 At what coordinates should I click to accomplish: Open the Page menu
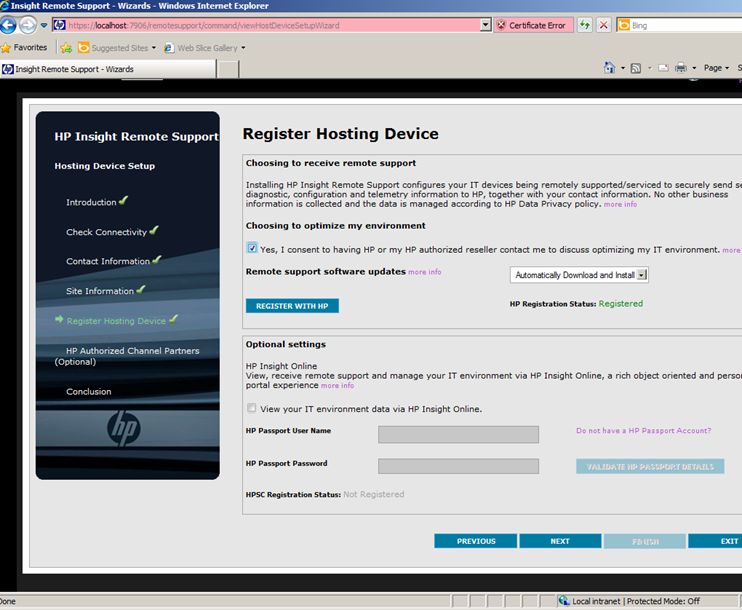point(716,68)
